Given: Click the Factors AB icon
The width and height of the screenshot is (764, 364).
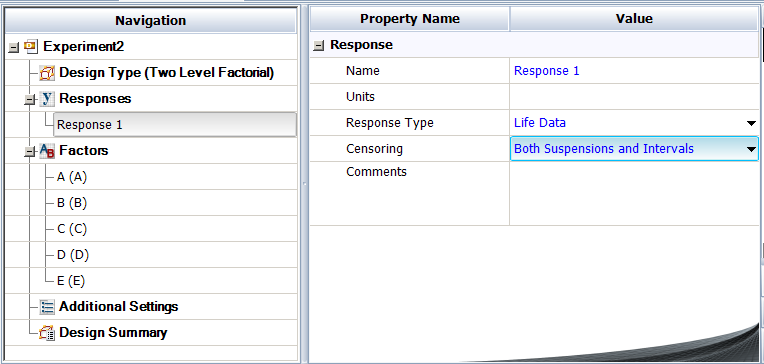Looking at the screenshot, I should point(47,151).
